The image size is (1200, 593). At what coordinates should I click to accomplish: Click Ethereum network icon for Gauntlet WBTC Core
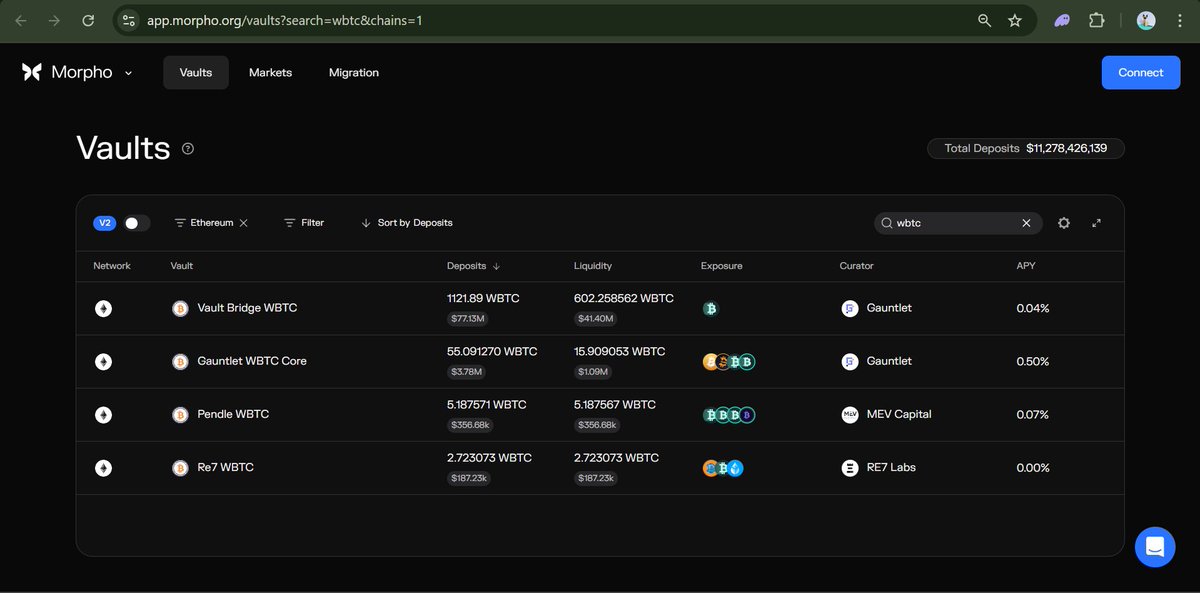click(x=103, y=362)
